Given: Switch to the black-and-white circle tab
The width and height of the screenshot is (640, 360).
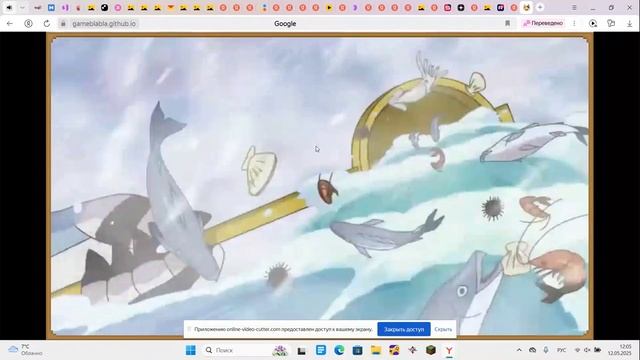Looking at the screenshot, I should [x=104, y=7].
